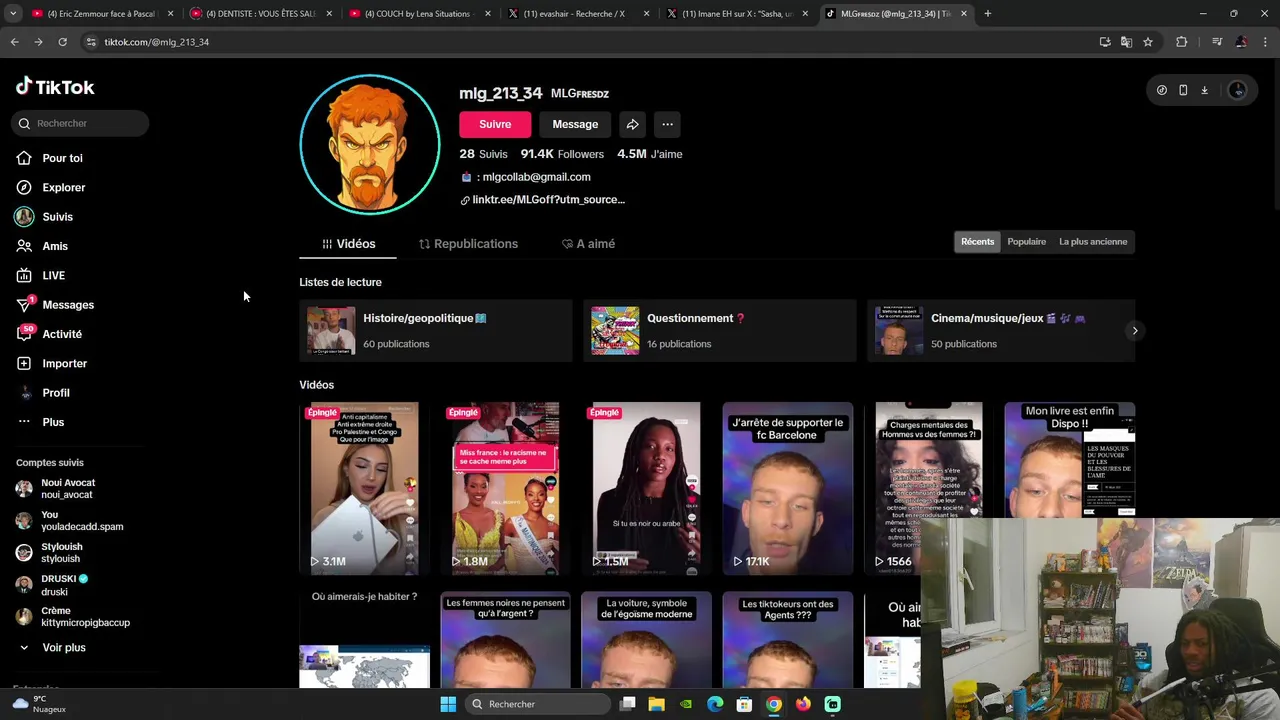Open the Questionnement playlist
The image size is (1280, 720).
tap(719, 330)
